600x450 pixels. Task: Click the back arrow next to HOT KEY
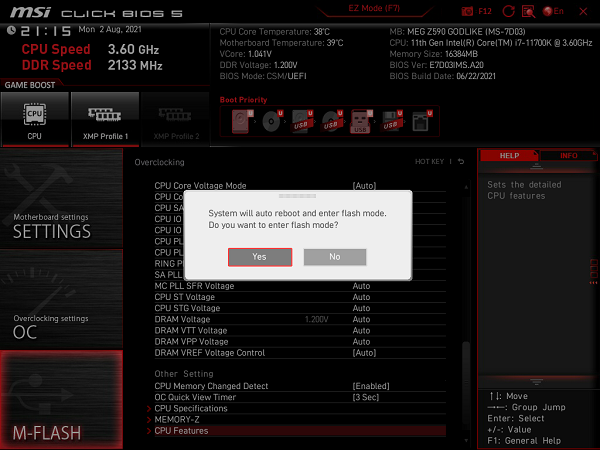[461, 161]
